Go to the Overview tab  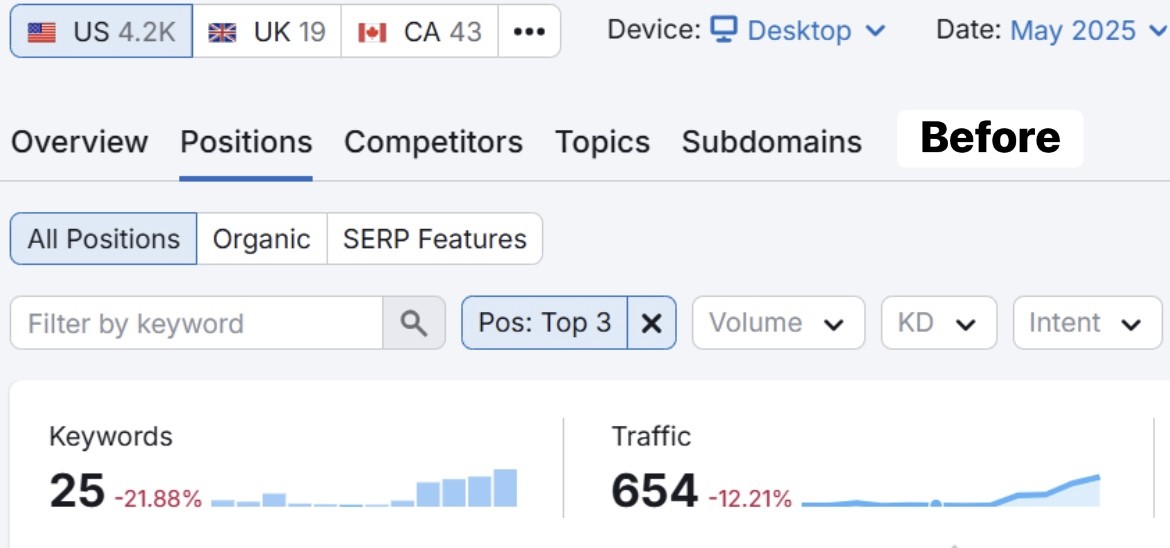tap(80, 141)
